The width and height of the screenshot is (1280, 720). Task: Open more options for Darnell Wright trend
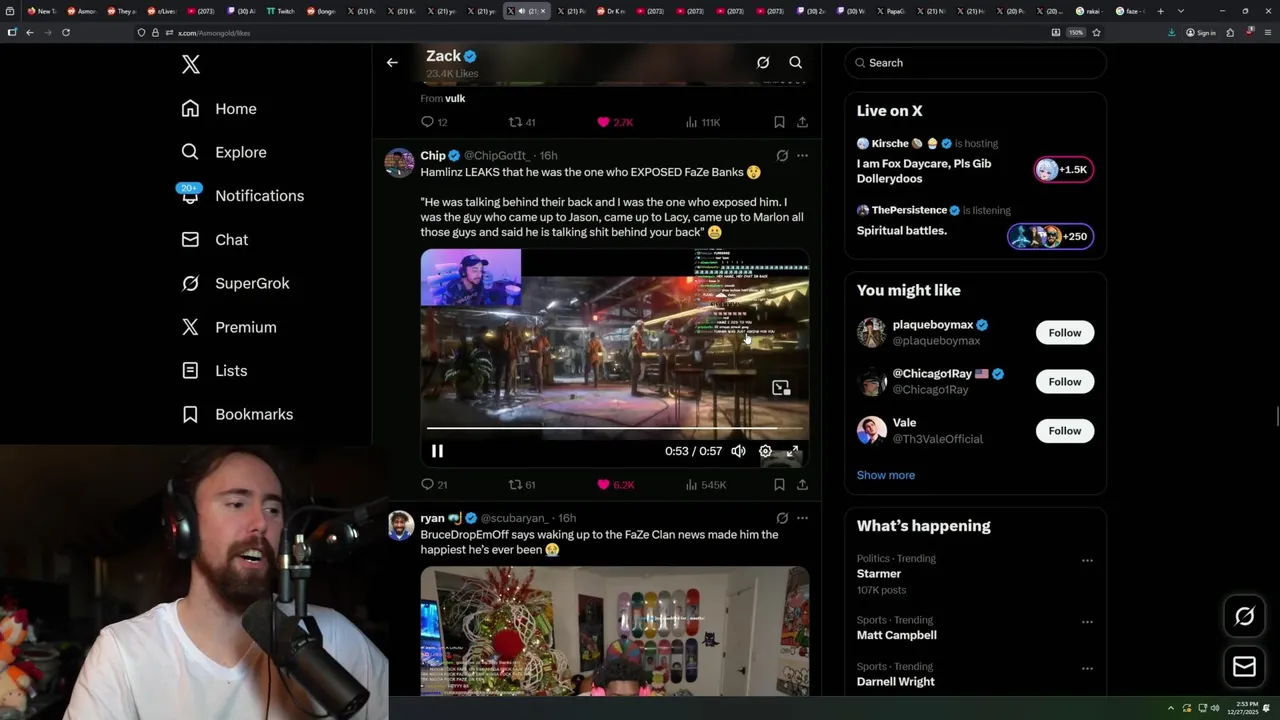point(1087,668)
